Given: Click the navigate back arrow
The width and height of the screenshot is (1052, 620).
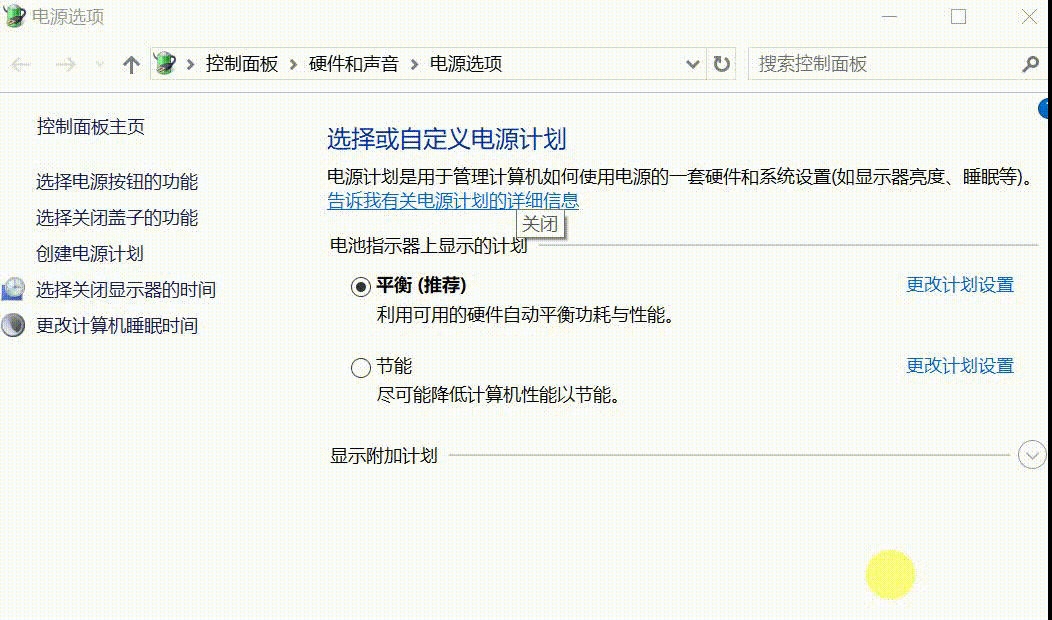Looking at the screenshot, I should pos(20,63).
